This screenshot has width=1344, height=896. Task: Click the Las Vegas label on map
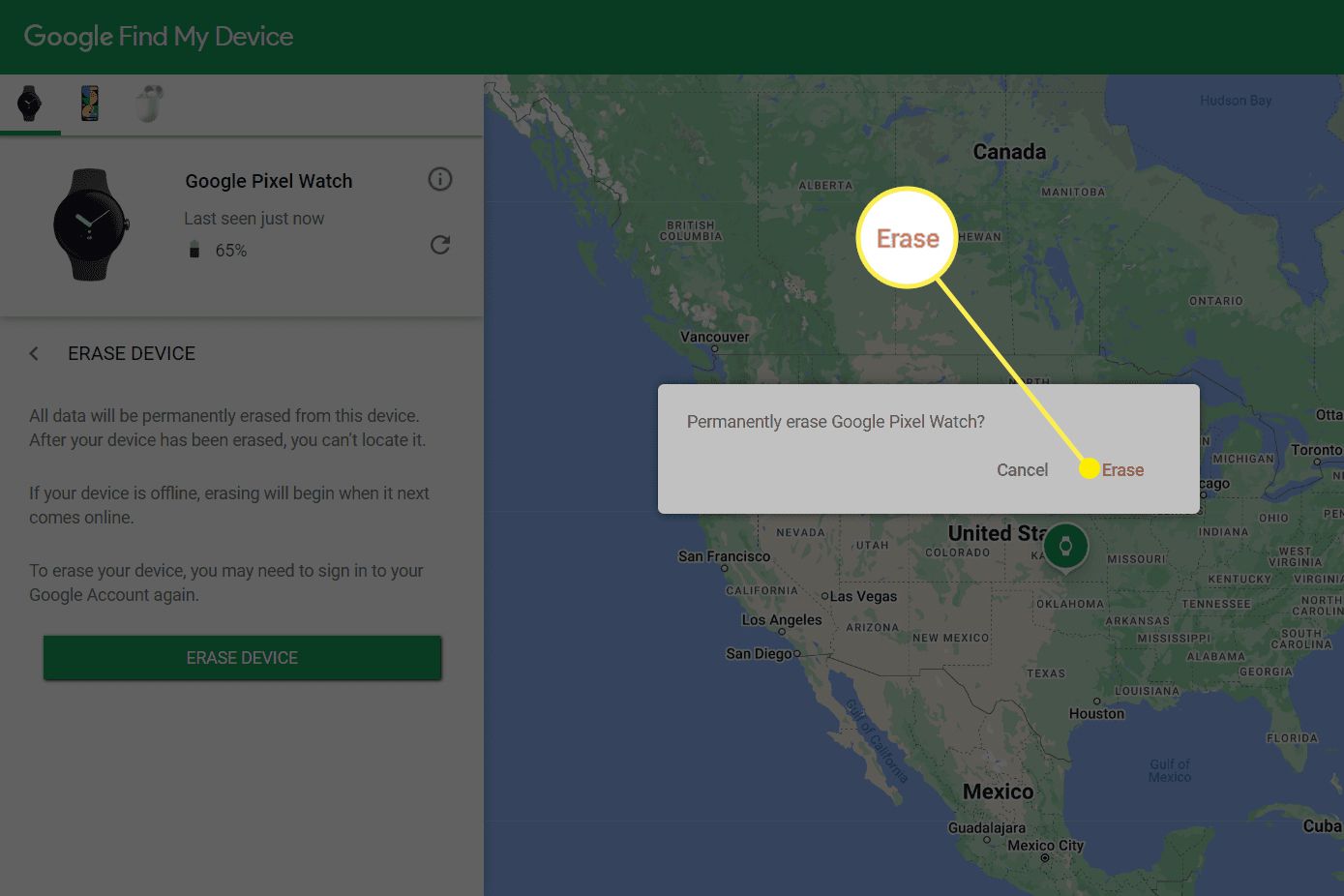863,596
